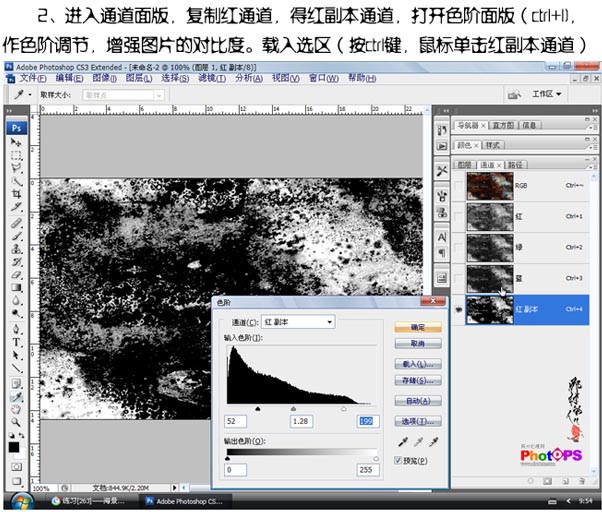Show the RGB channel visibility eye
The image size is (602, 512).
[459, 185]
